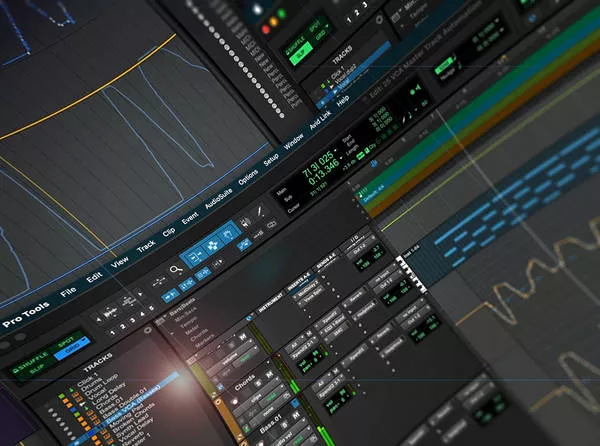This screenshot has width=600, height=446.
Task: Enable SPOT mode in the back window
Action: 314,26
